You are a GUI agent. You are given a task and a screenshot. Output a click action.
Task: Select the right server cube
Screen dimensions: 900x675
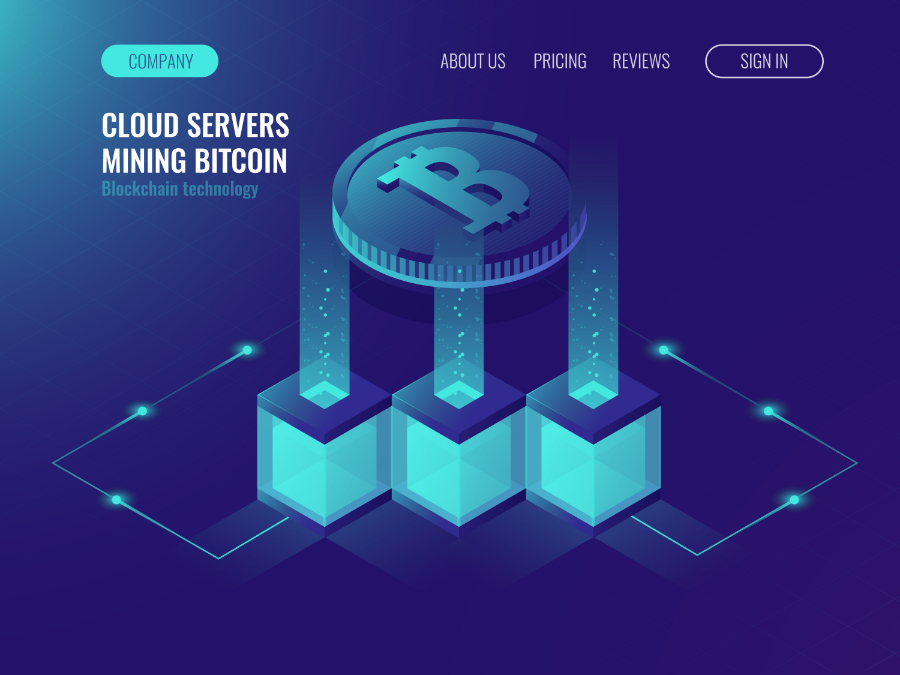tap(593, 455)
